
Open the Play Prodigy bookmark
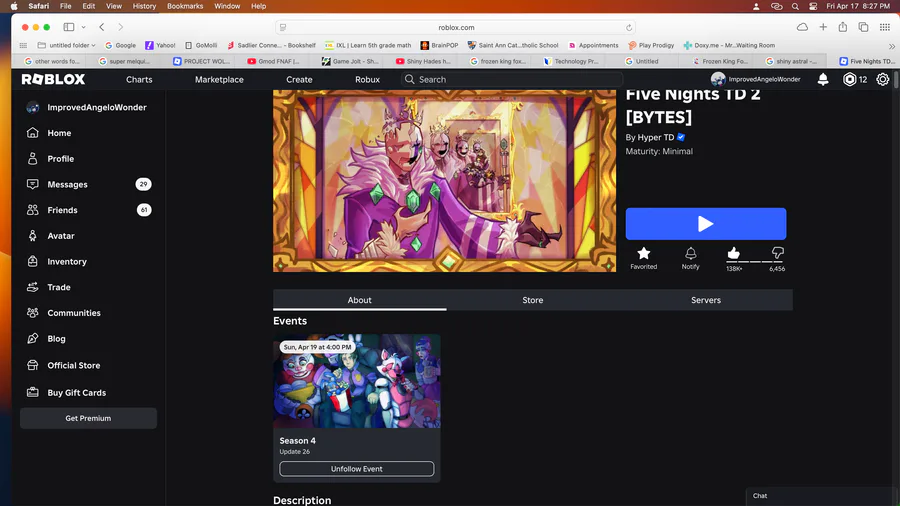(651, 45)
